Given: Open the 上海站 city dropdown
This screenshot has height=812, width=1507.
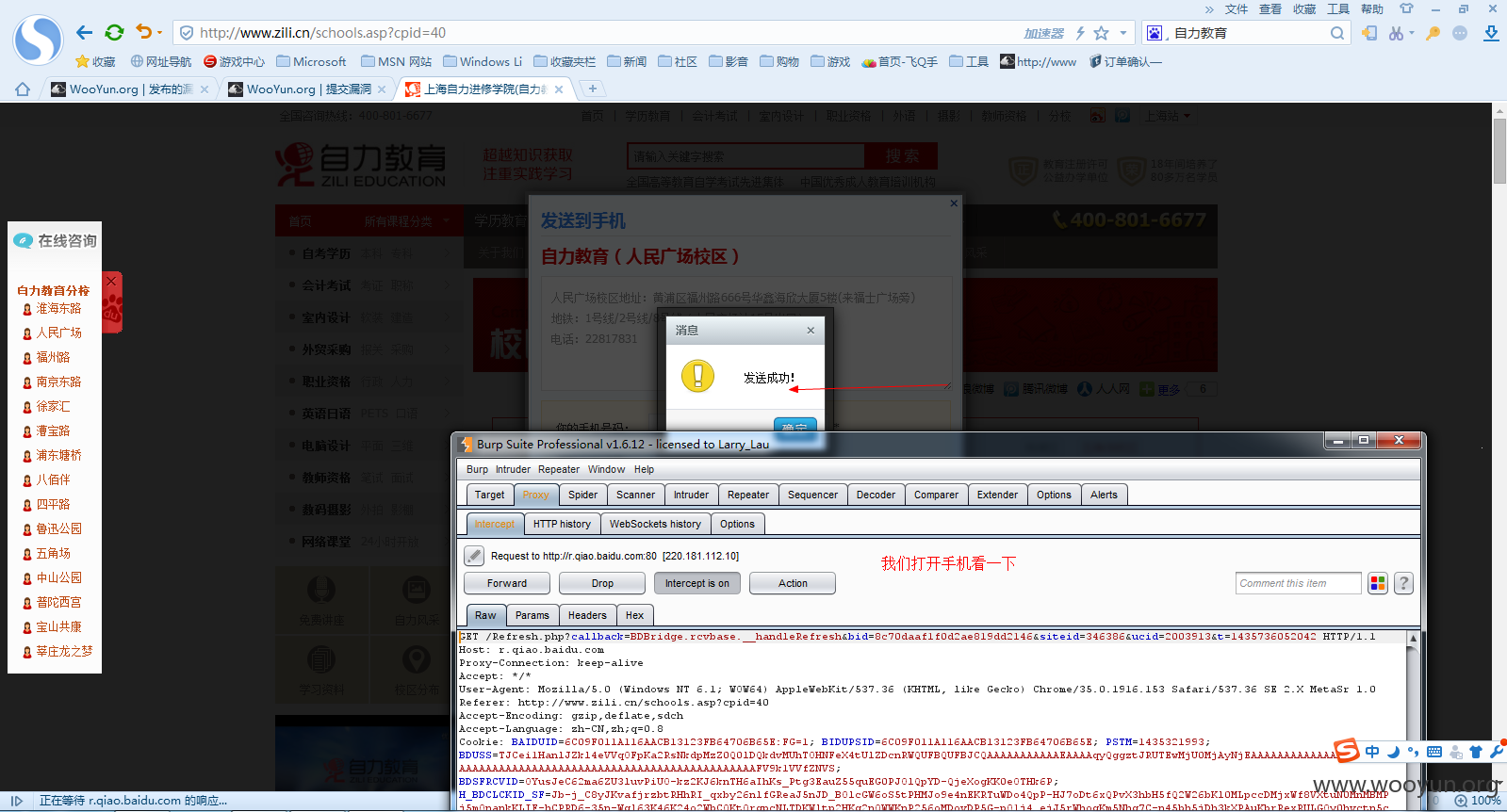Looking at the screenshot, I should tap(1167, 116).
